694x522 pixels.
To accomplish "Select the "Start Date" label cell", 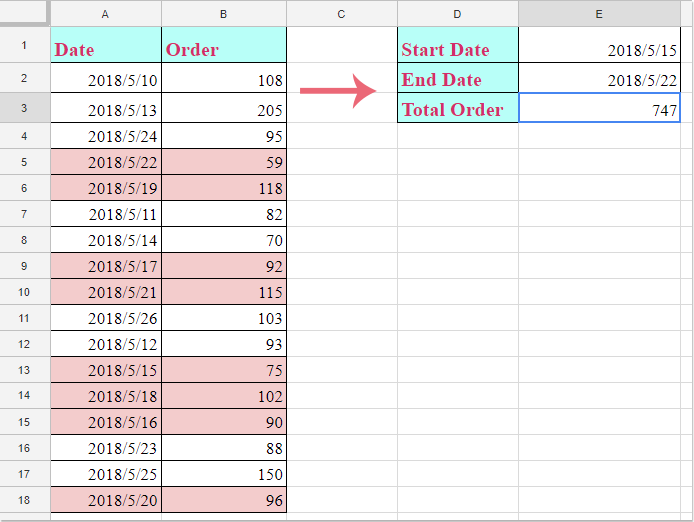I will (x=457, y=49).
